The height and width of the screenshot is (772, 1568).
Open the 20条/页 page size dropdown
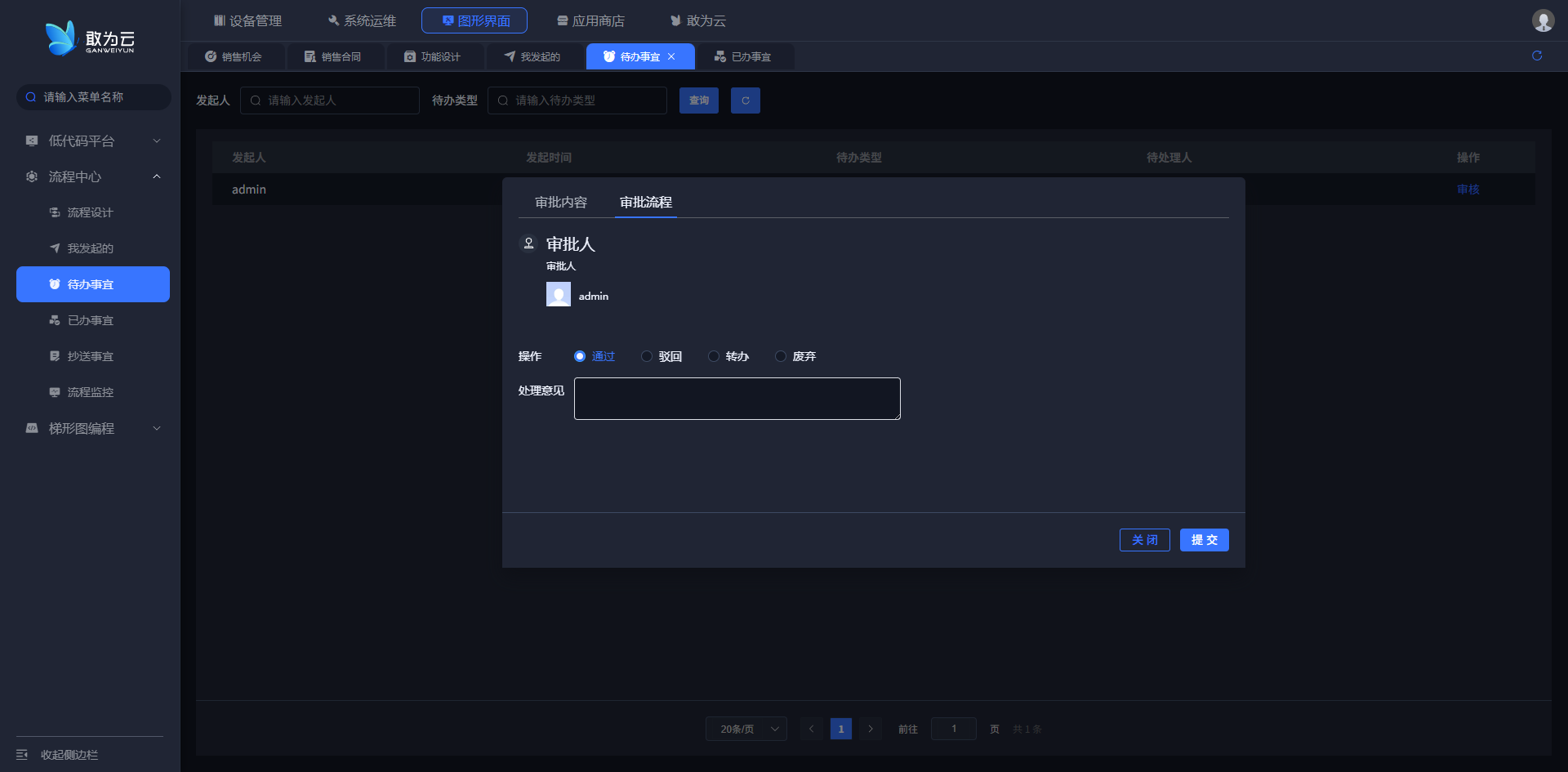pos(746,729)
